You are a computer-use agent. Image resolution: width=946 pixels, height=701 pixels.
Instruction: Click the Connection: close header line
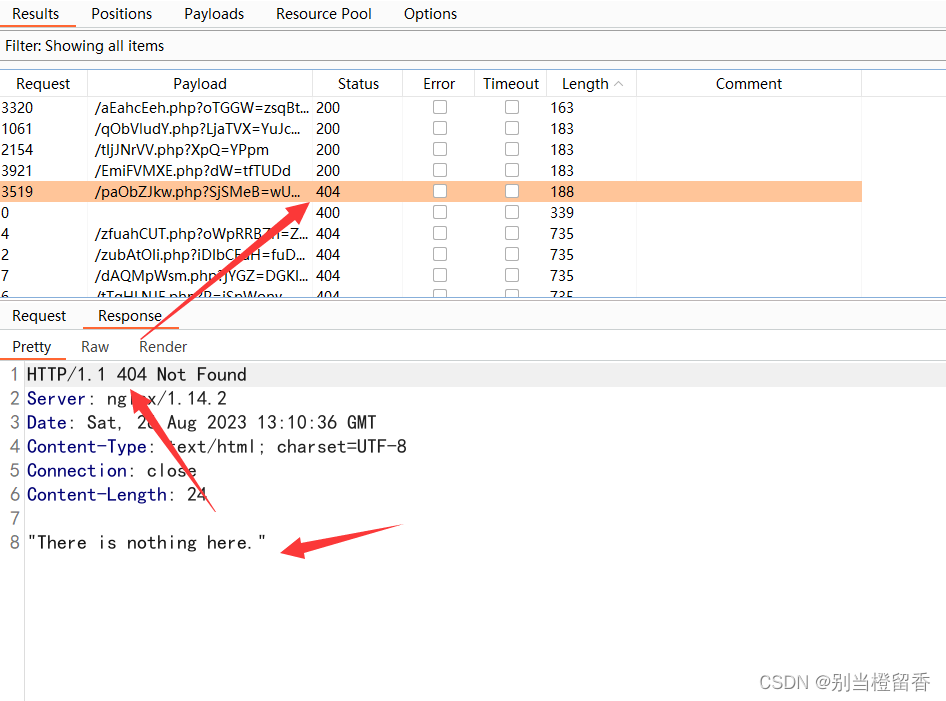click(112, 471)
